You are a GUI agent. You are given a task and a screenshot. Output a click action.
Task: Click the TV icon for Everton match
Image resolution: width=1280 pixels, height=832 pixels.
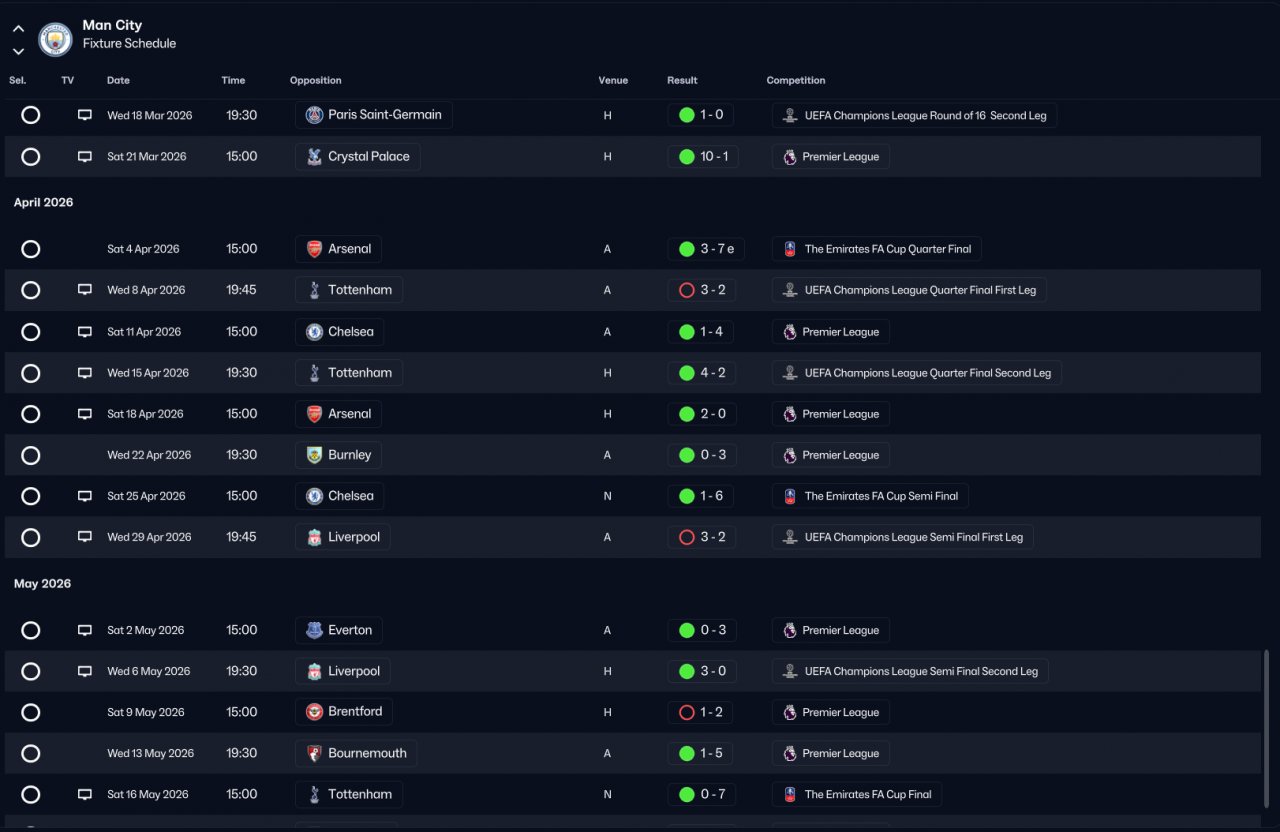click(85, 631)
